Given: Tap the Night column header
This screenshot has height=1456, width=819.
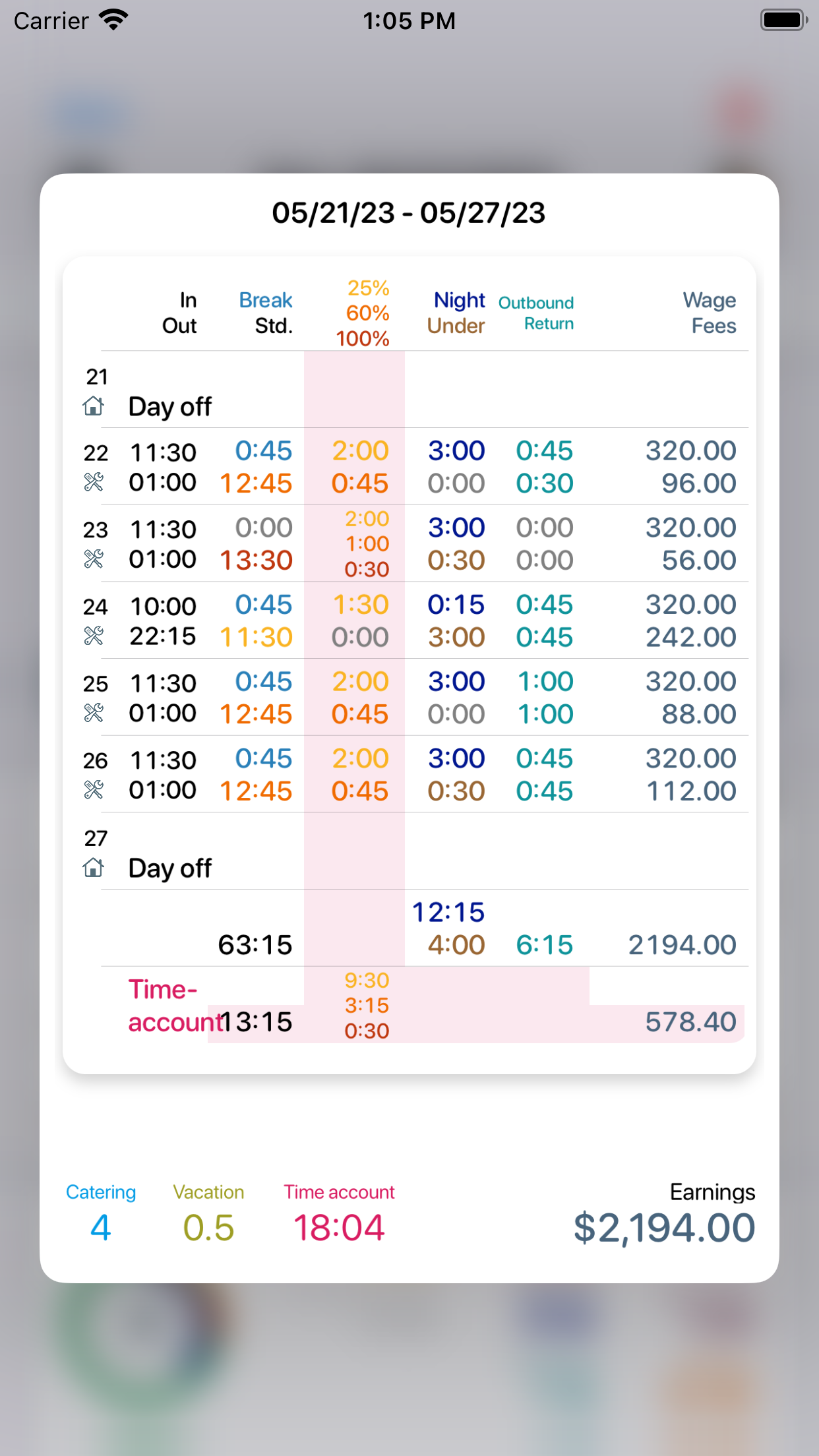Looking at the screenshot, I should coord(459,301).
